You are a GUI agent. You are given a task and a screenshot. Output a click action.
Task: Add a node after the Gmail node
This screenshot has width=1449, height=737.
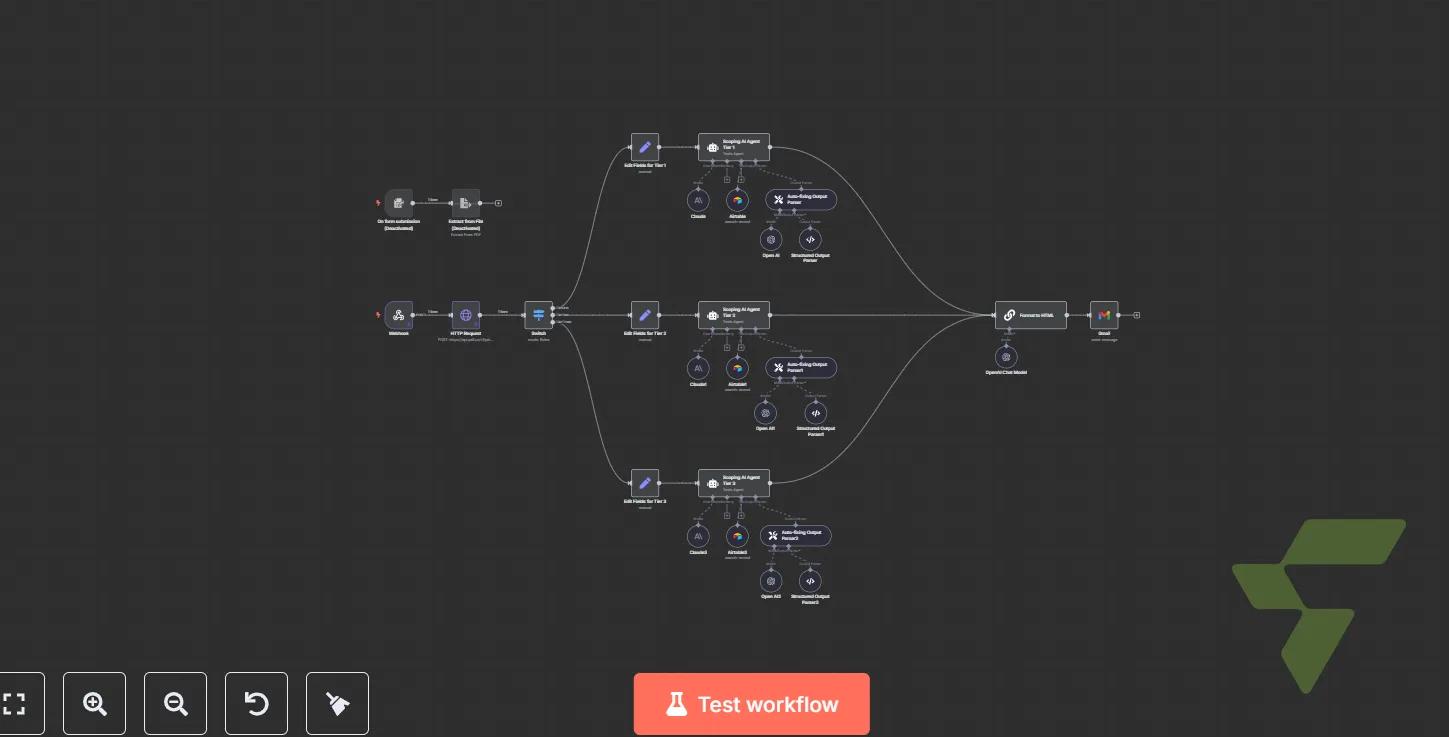point(1137,315)
